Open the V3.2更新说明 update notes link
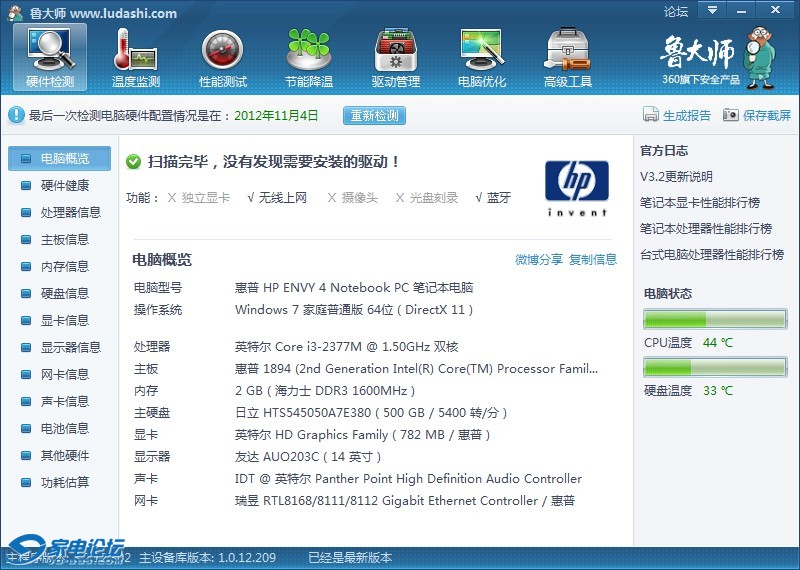 [x=676, y=177]
